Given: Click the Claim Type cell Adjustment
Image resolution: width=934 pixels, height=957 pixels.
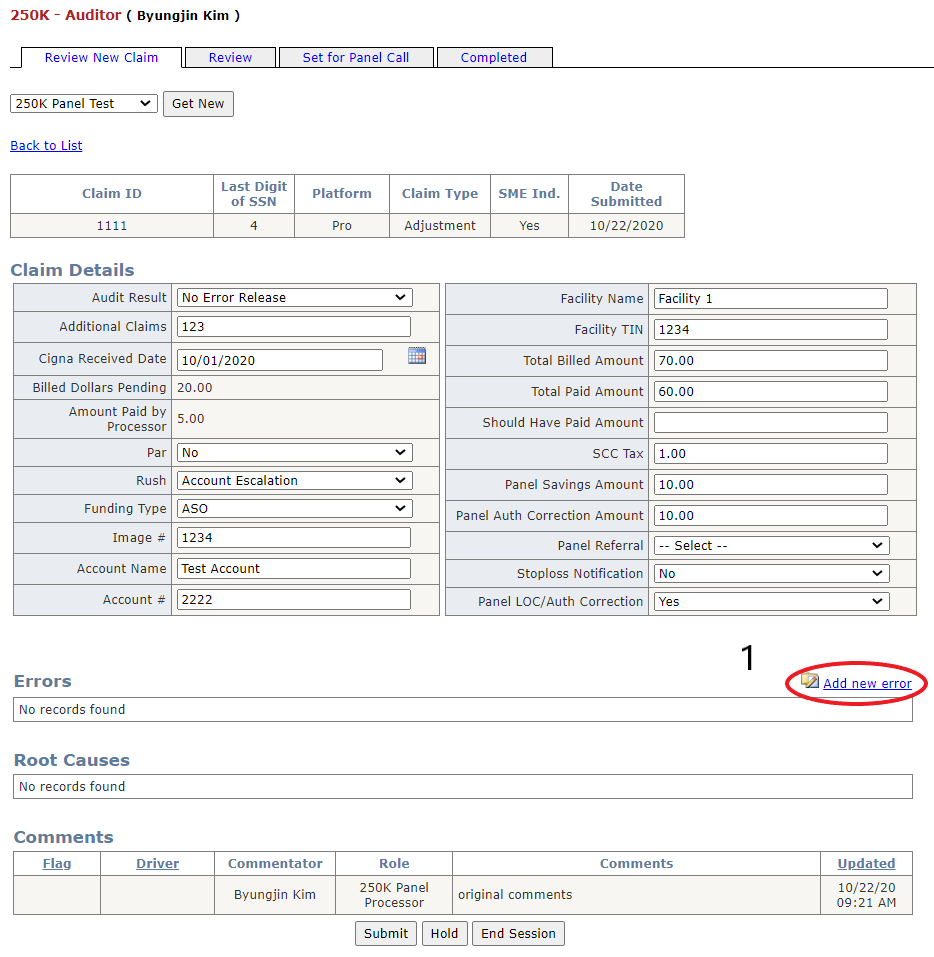Looking at the screenshot, I should click(x=440, y=226).
